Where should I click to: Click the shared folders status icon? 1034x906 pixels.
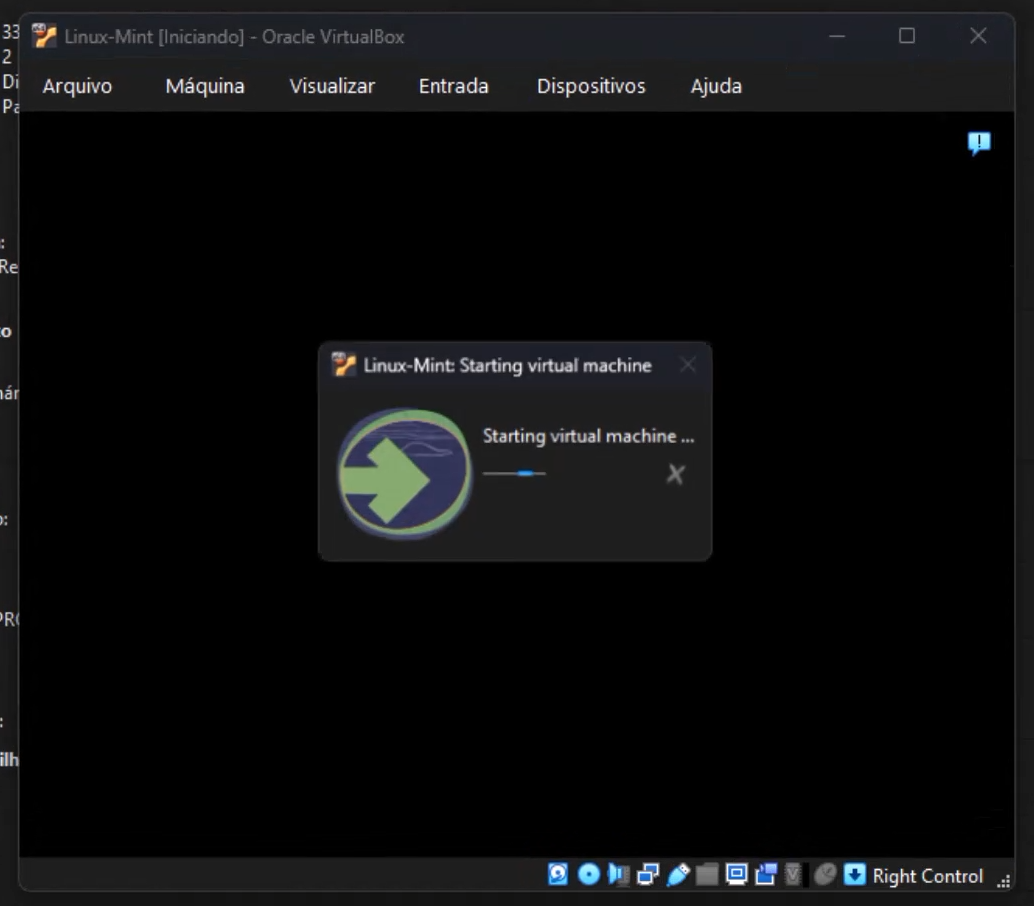pyautogui.click(x=707, y=874)
